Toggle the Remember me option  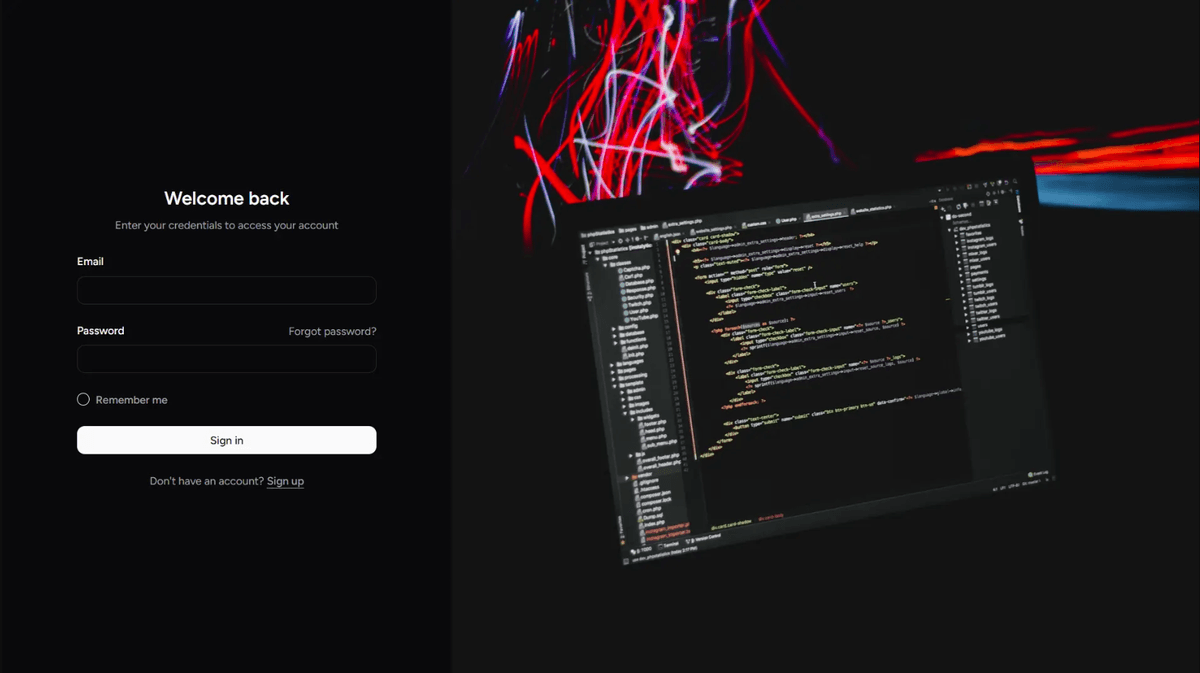point(83,399)
